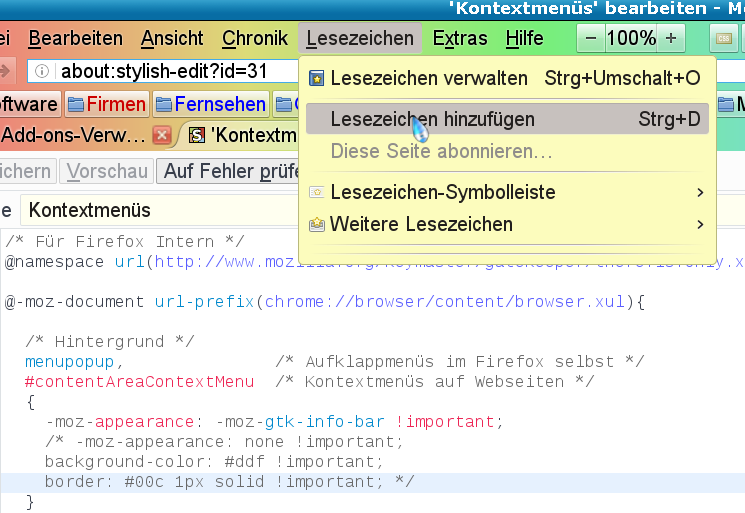745x513 pixels.
Task: Close the Add-ons-Verwaltung tab
Action: (161, 135)
